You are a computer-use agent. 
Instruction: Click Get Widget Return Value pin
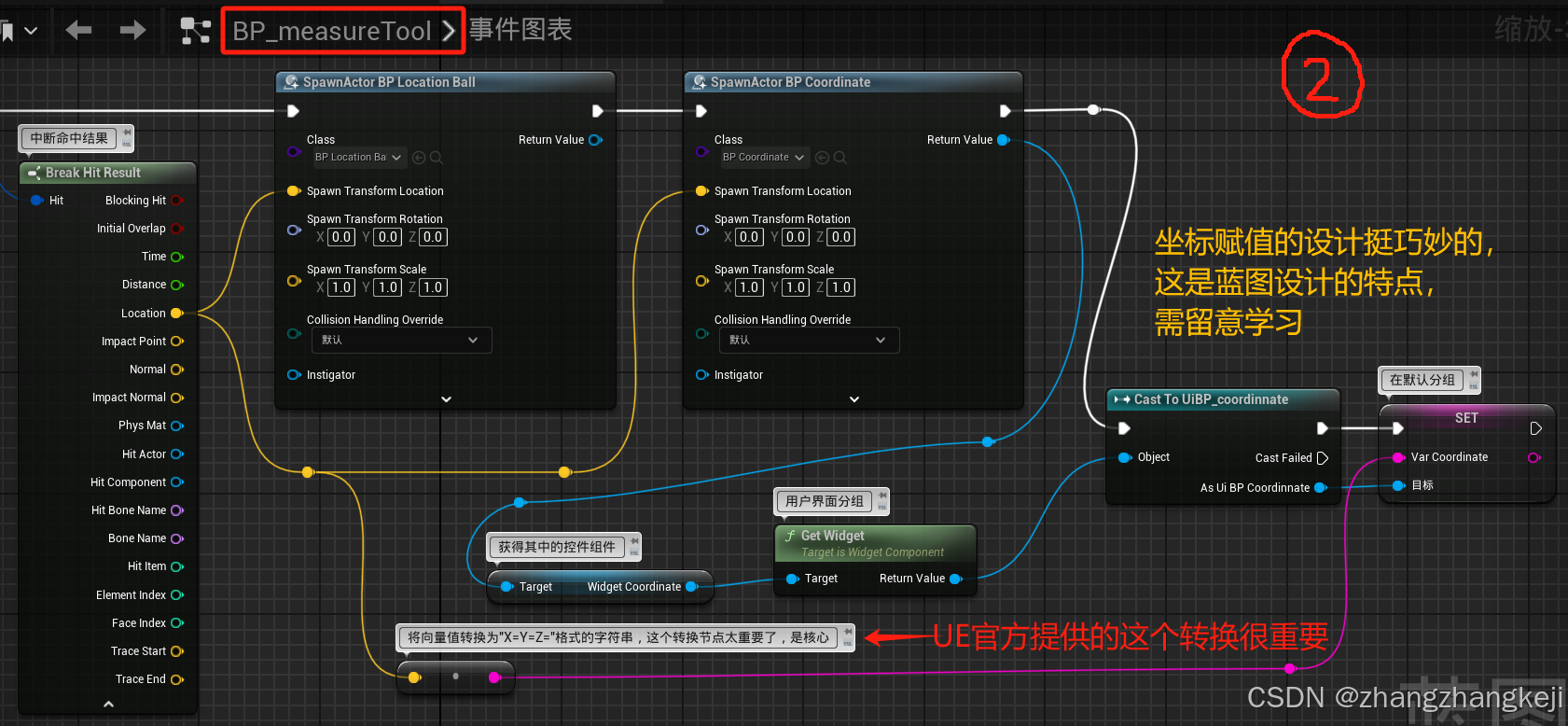pyautogui.click(x=955, y=579)
